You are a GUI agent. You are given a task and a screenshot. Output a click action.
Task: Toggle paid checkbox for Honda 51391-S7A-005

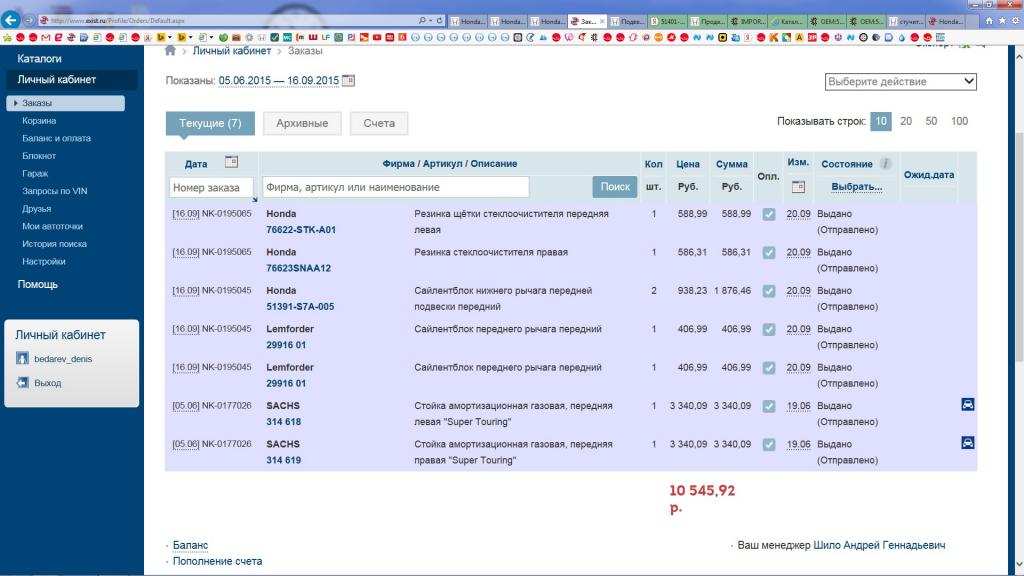pyautogui.click(x=768, y=291)
